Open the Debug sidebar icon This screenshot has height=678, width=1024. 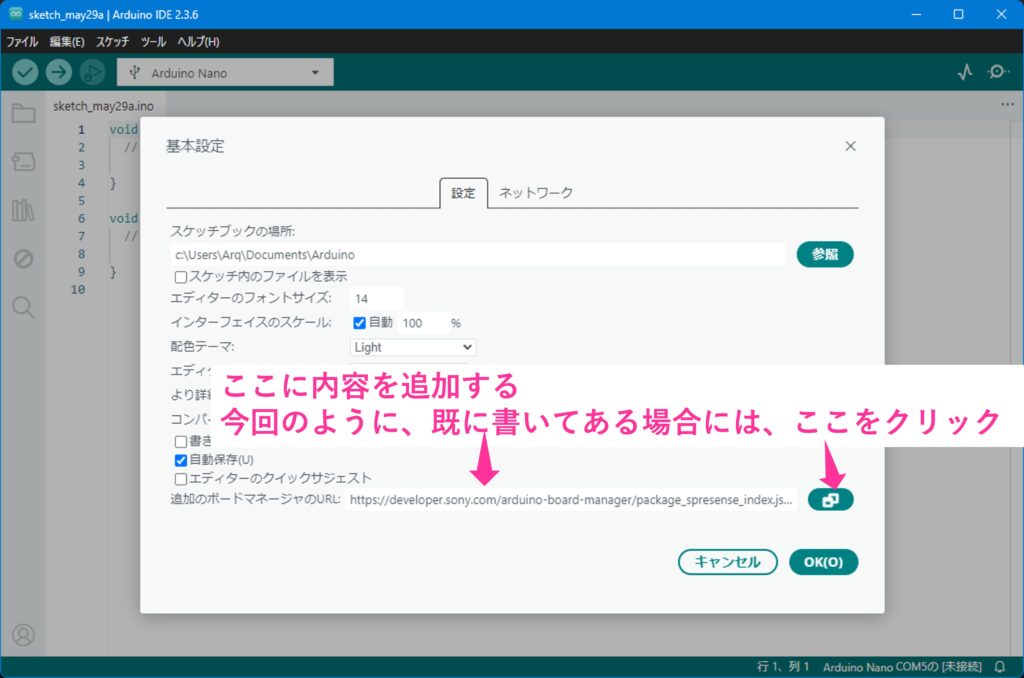point(24,259)
